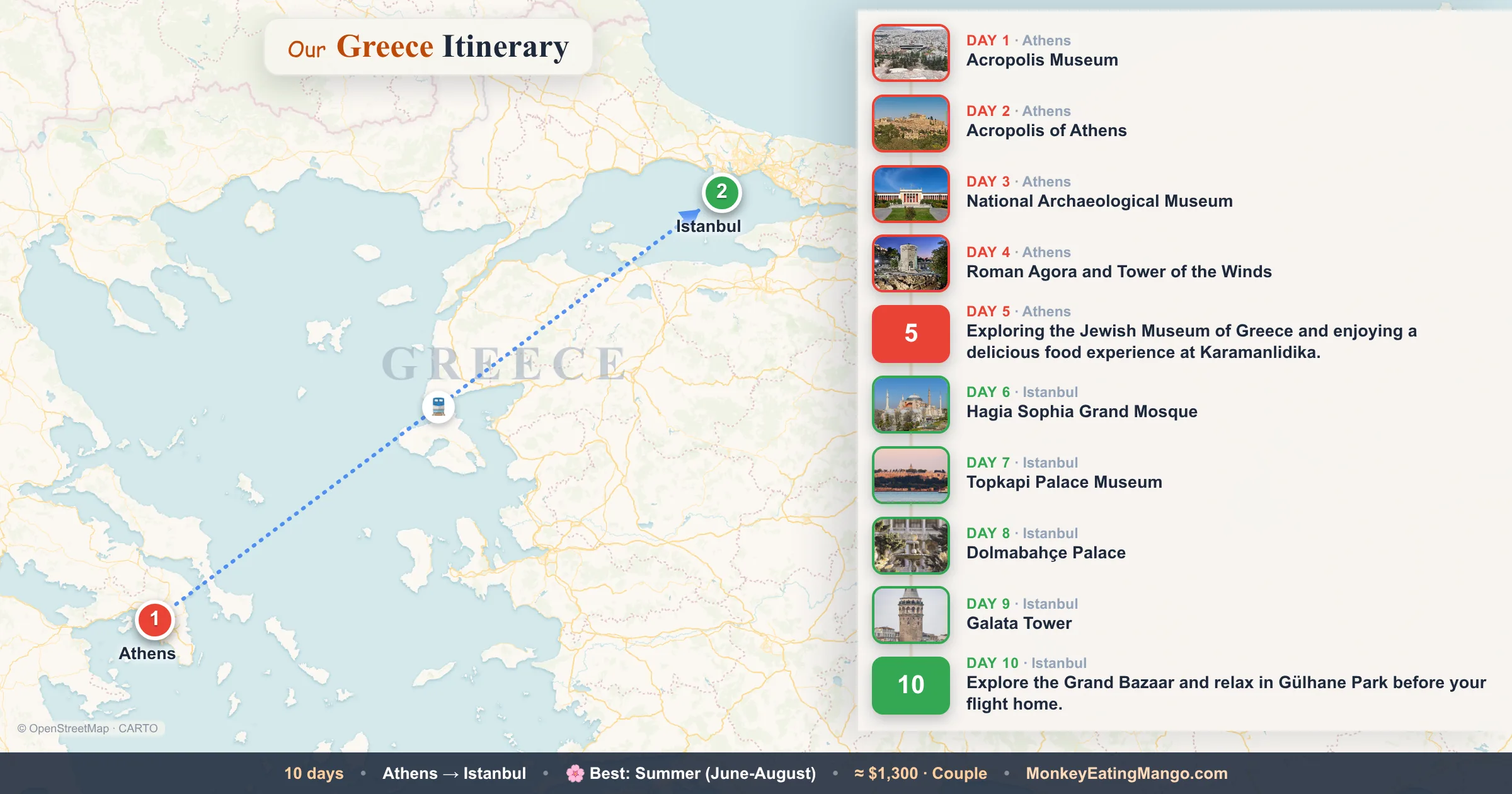Image resolution: width=1512 pixels, height=794 pixels.
Task: Click the 'DAY 6 · Istanbul' label
Action: (x=1022, y=392)
